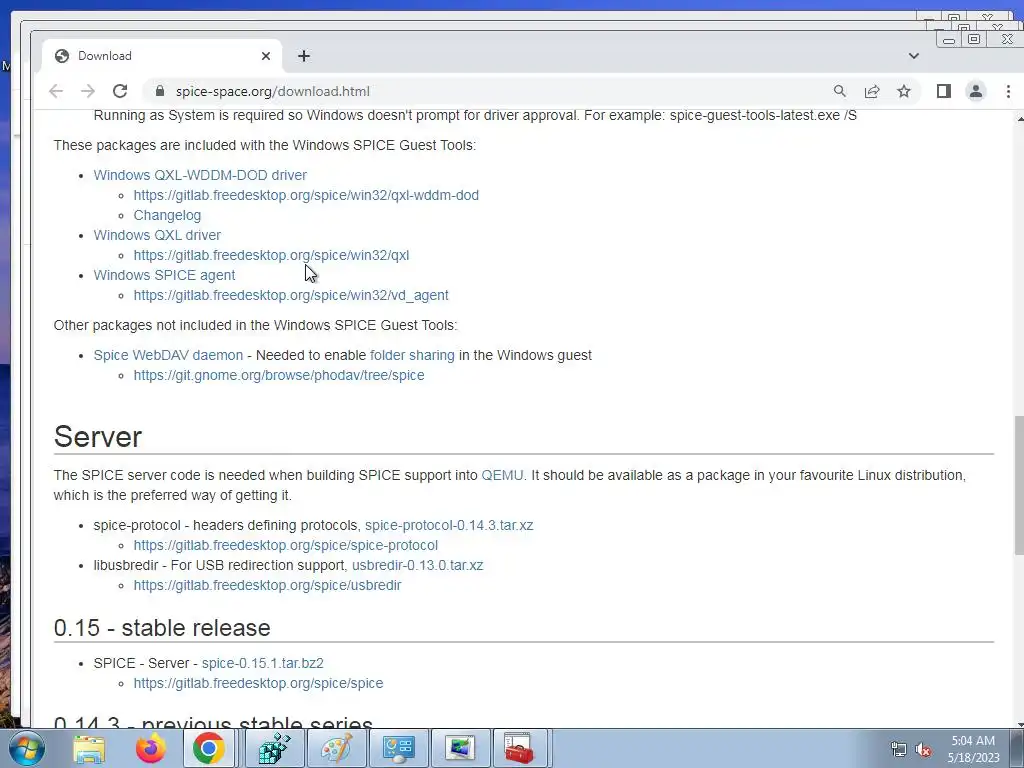Open the red toolbox taskbar icon
This screenshot has height=768, width=1024.
(522, 748)
